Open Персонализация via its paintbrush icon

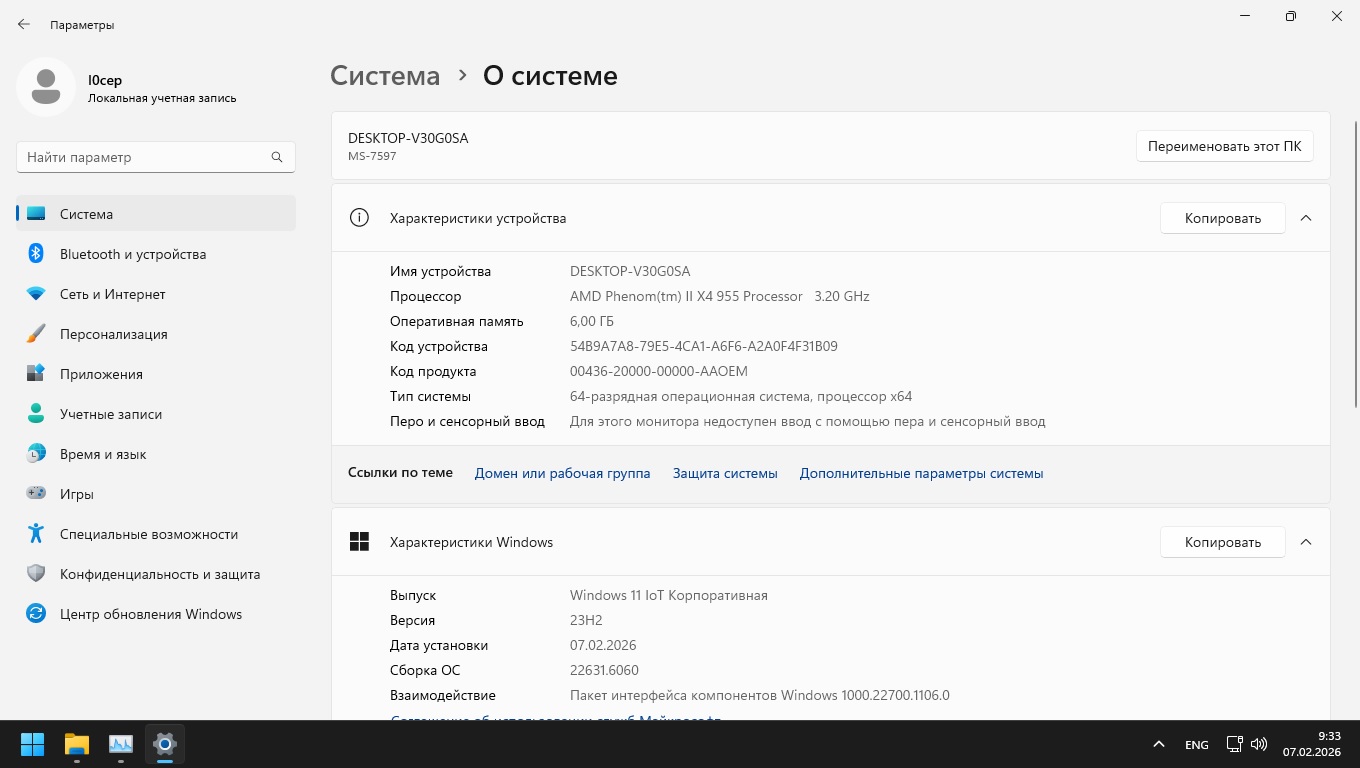36,334
